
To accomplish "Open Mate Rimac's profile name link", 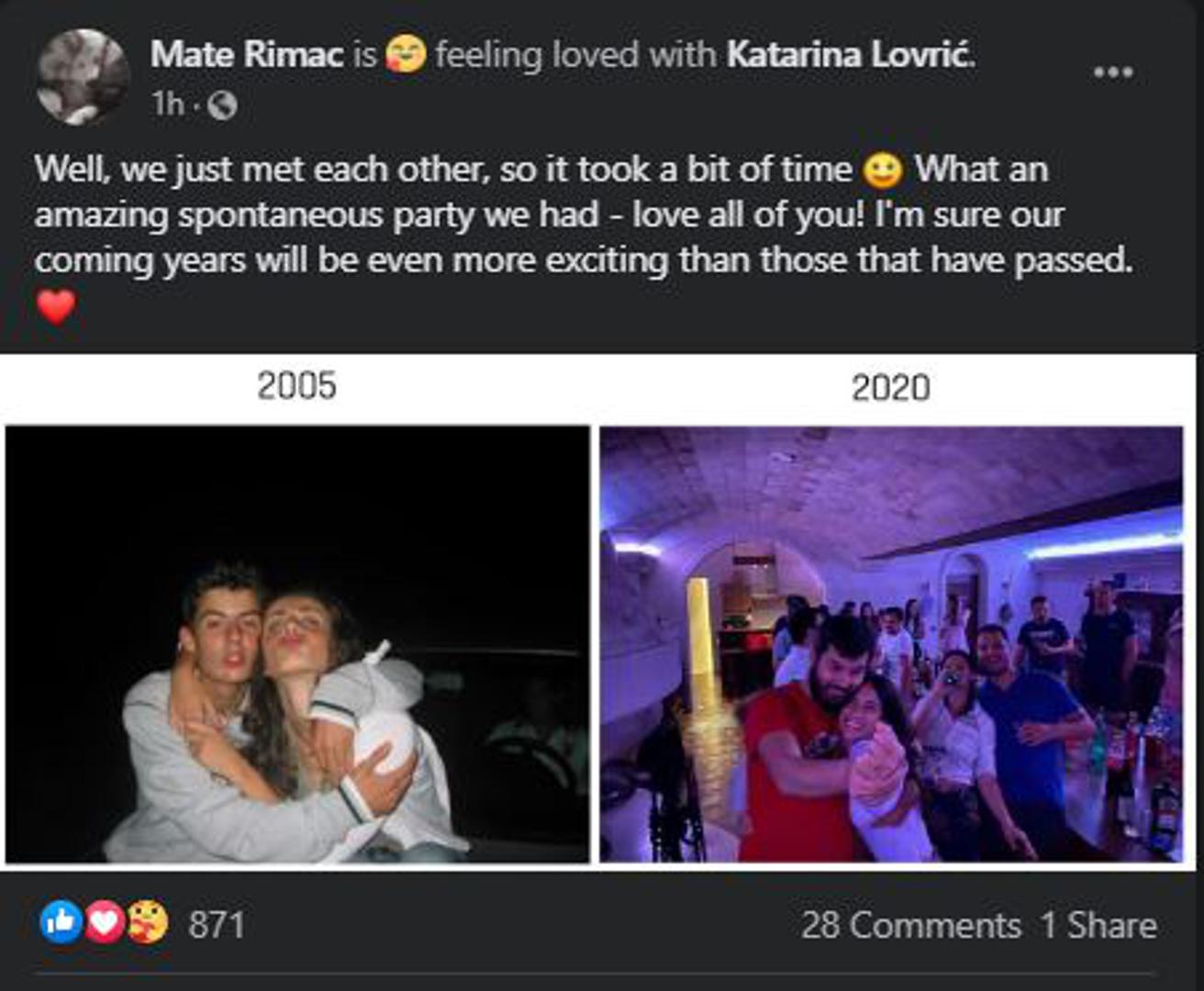I will tap(246, 54).
